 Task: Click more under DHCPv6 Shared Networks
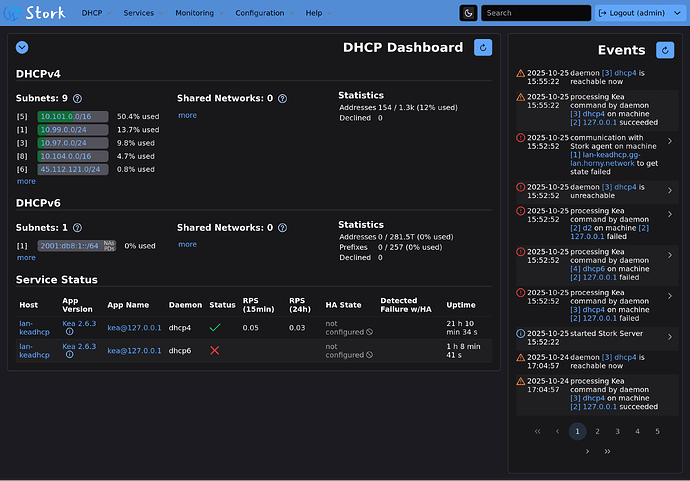(187, 244)
